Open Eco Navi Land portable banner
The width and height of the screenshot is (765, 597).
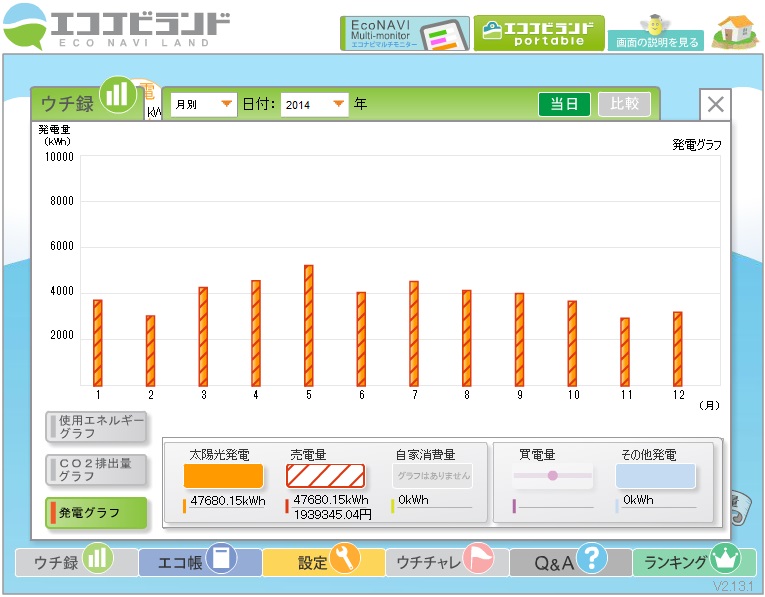point(539,33)
